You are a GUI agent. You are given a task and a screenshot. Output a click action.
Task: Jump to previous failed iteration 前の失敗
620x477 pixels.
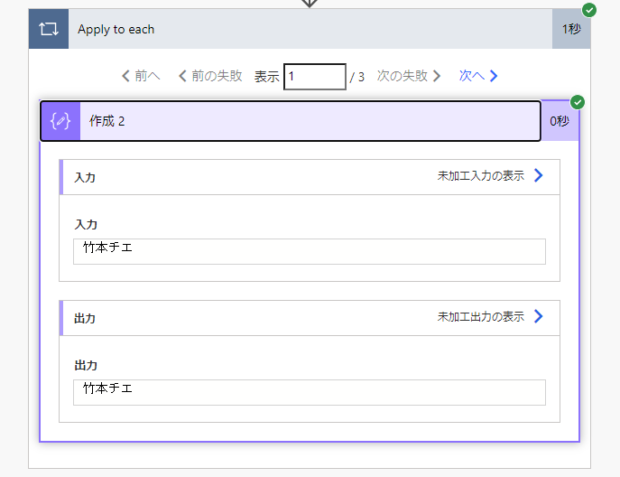210,76
